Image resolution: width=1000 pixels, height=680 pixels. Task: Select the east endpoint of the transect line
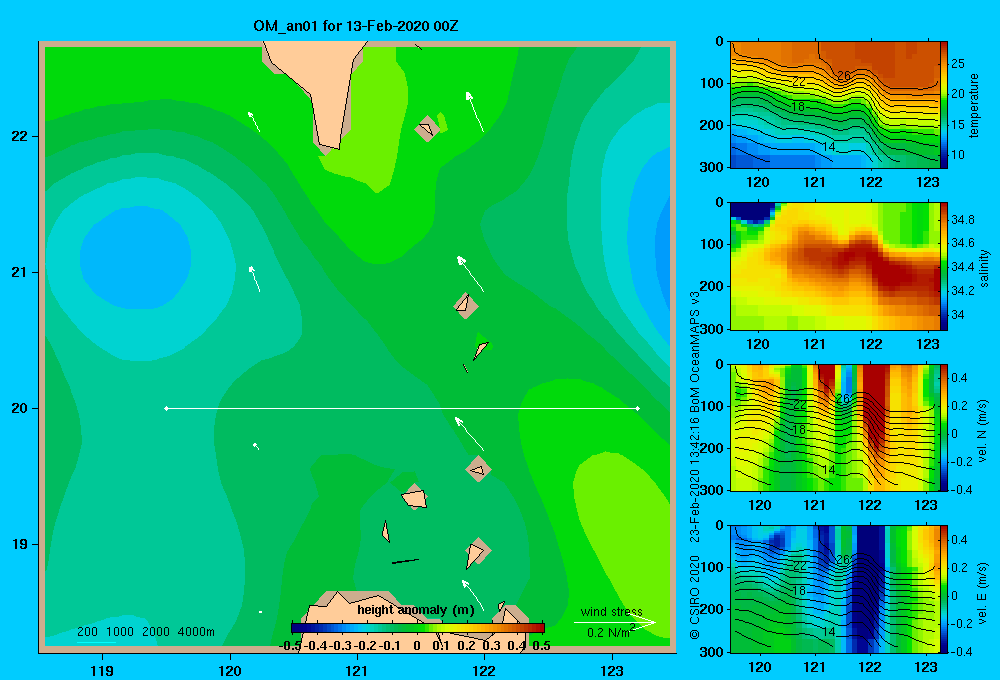click(x=638, y=408)
